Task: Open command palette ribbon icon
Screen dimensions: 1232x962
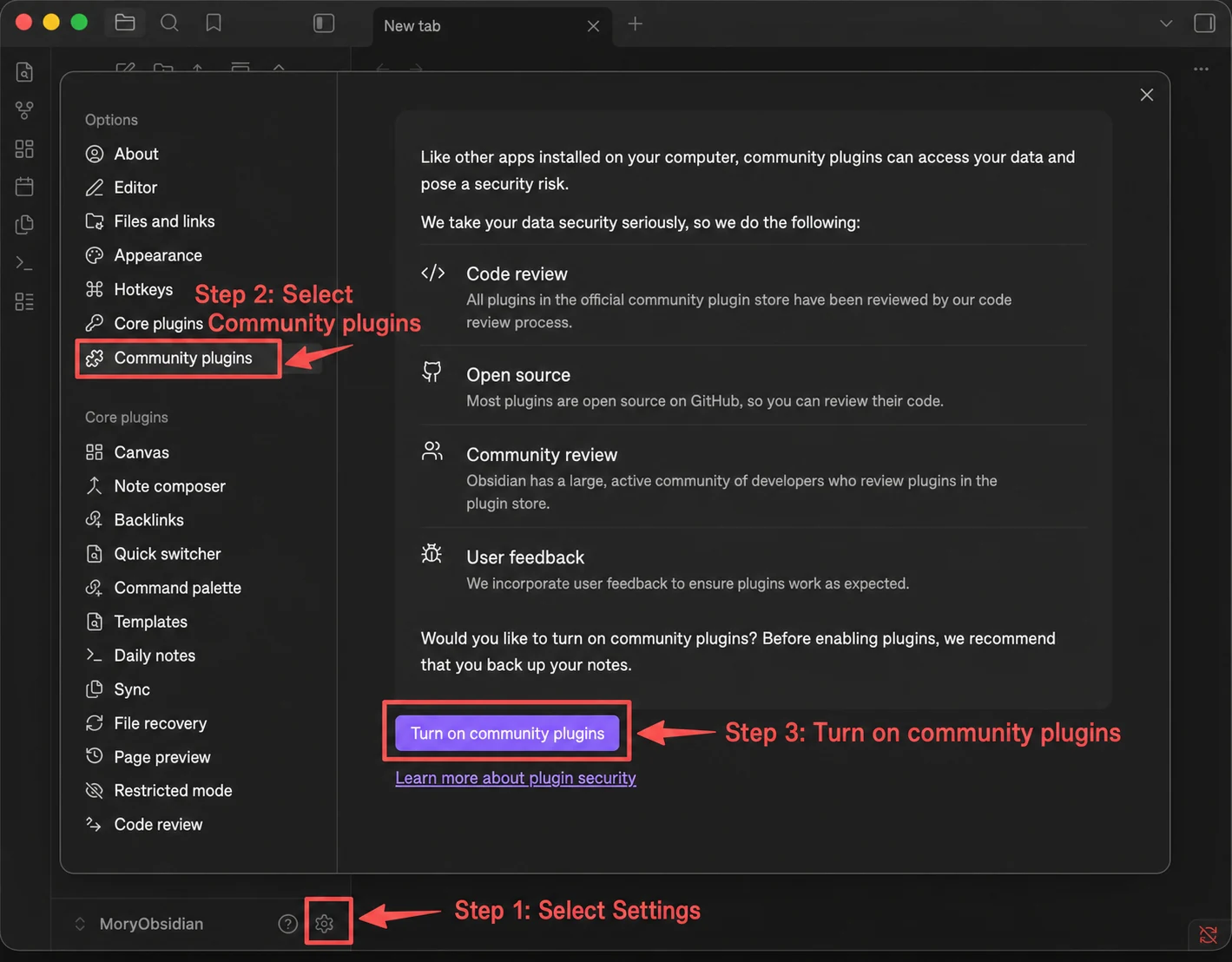Action: click(24, 263)
